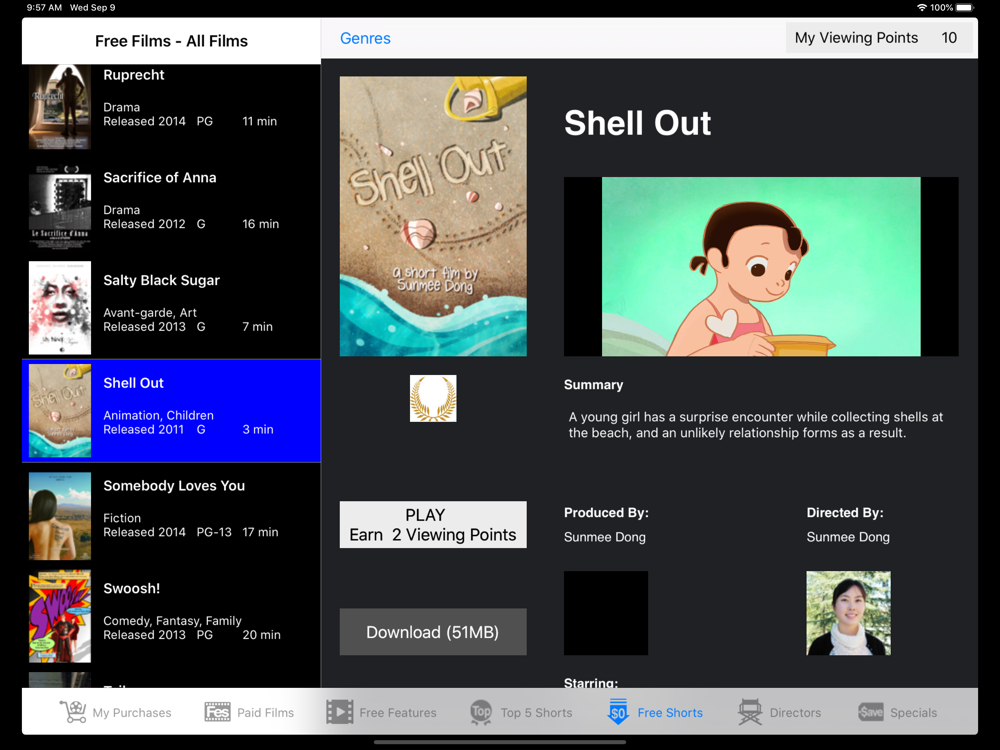The width and height of the screenshot is (1000, 750).
Task: Select the Swoosh! film row
Action: point(171,616)
